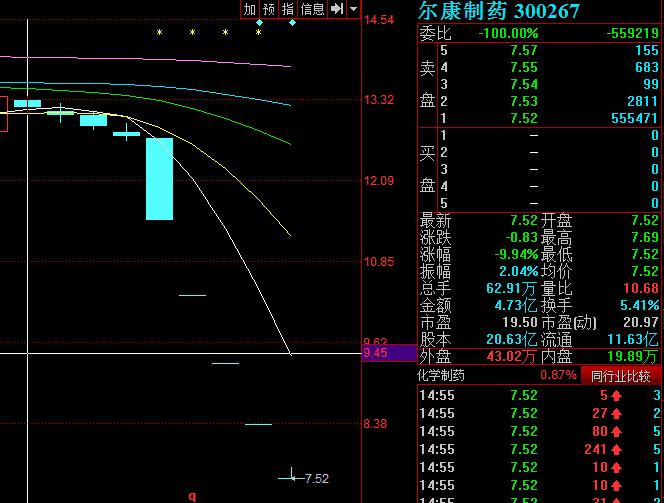Click the 预 toolbar button

pyautogui.click(x=269, y=9)
